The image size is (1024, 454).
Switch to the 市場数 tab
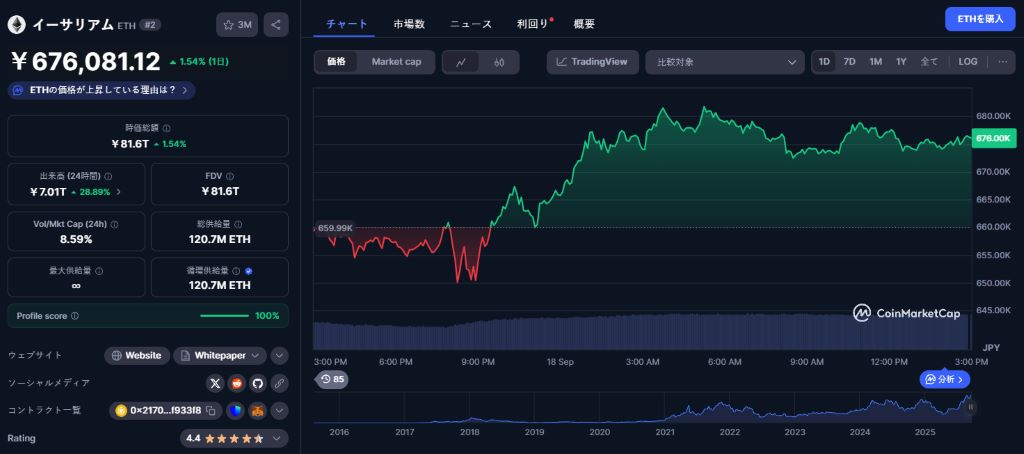coord(409,24)
